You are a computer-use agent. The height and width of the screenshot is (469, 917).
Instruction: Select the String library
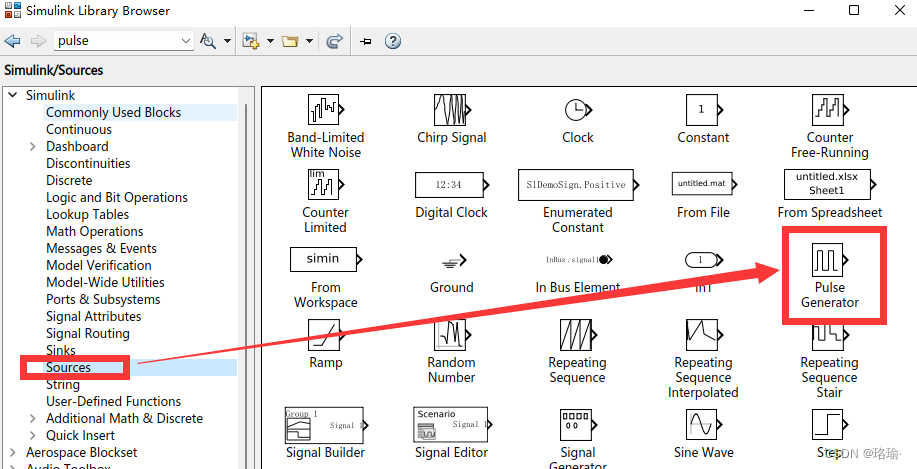click(63, 384)
